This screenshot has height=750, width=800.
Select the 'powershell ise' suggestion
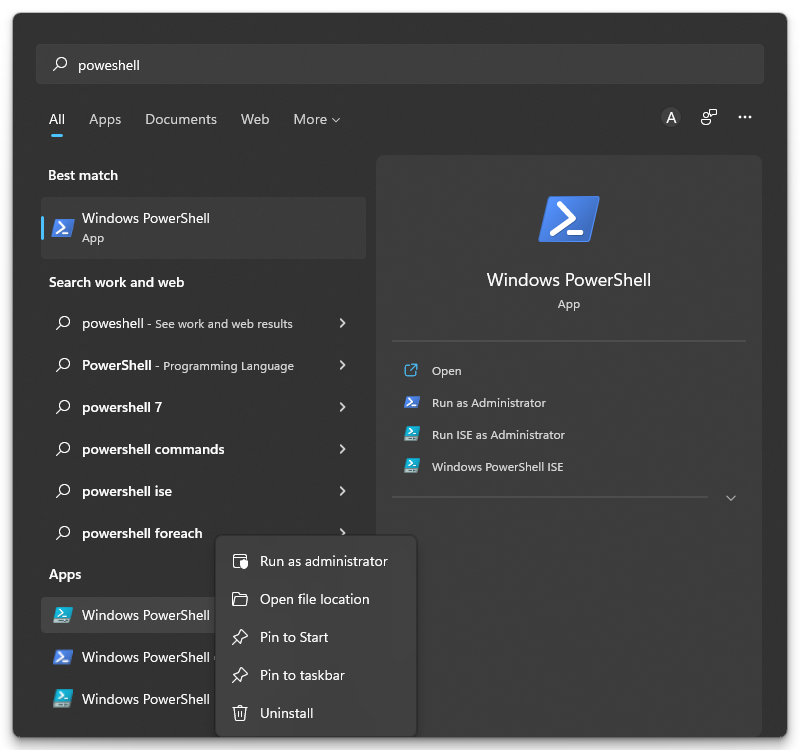point(204,491)
